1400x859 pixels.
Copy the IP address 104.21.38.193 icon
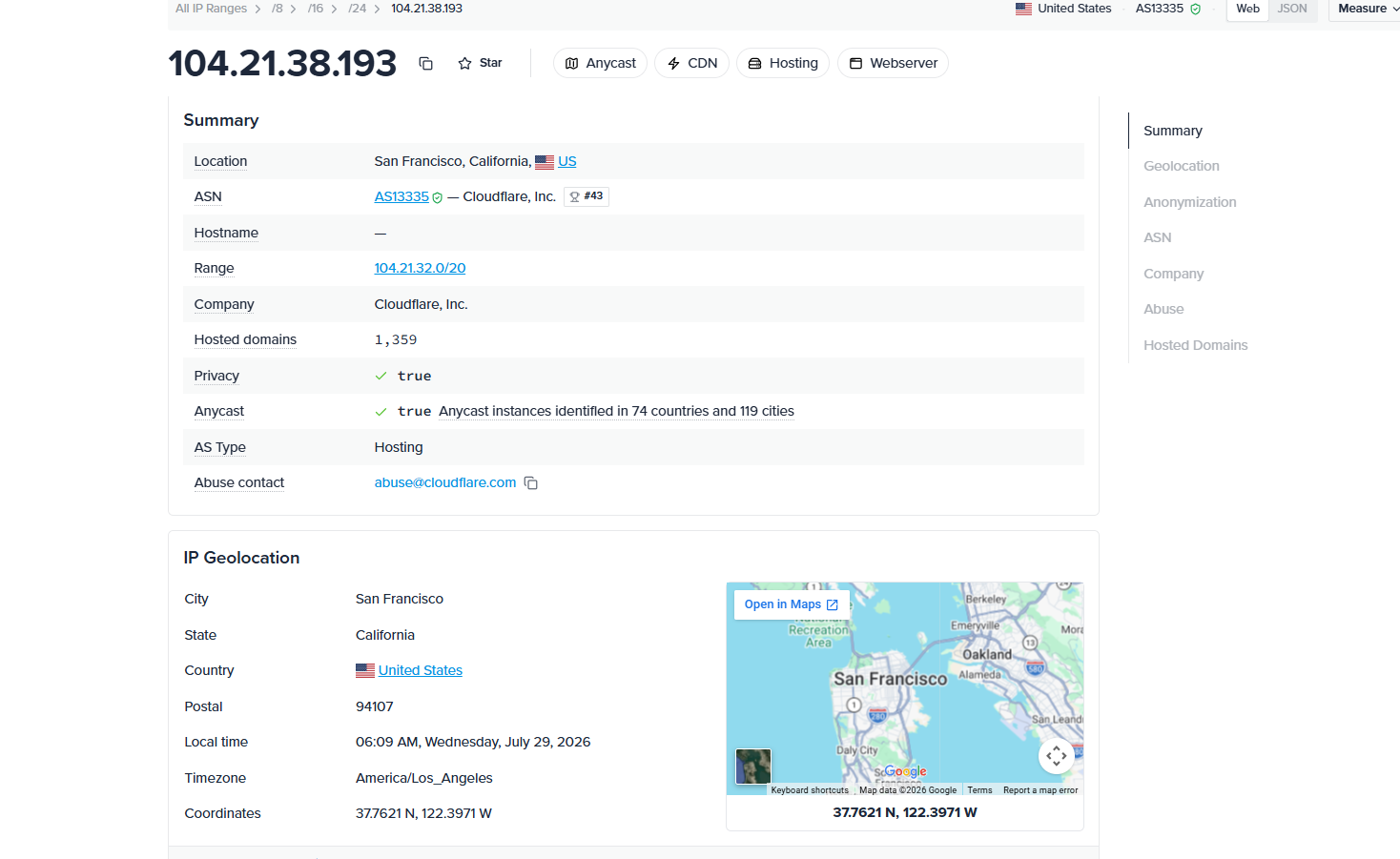426,64
